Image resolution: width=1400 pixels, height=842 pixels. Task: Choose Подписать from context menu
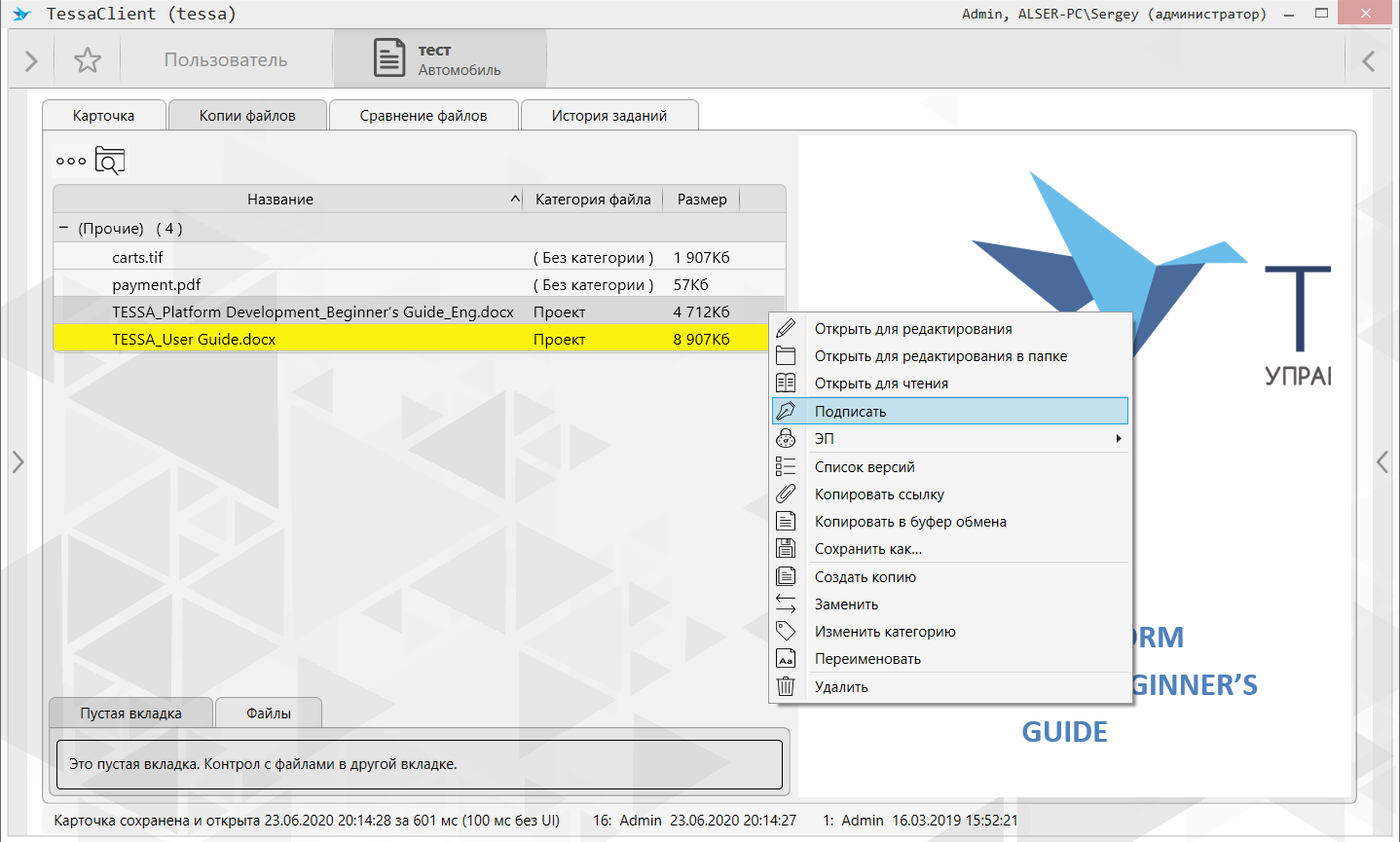tap(950, 411)
